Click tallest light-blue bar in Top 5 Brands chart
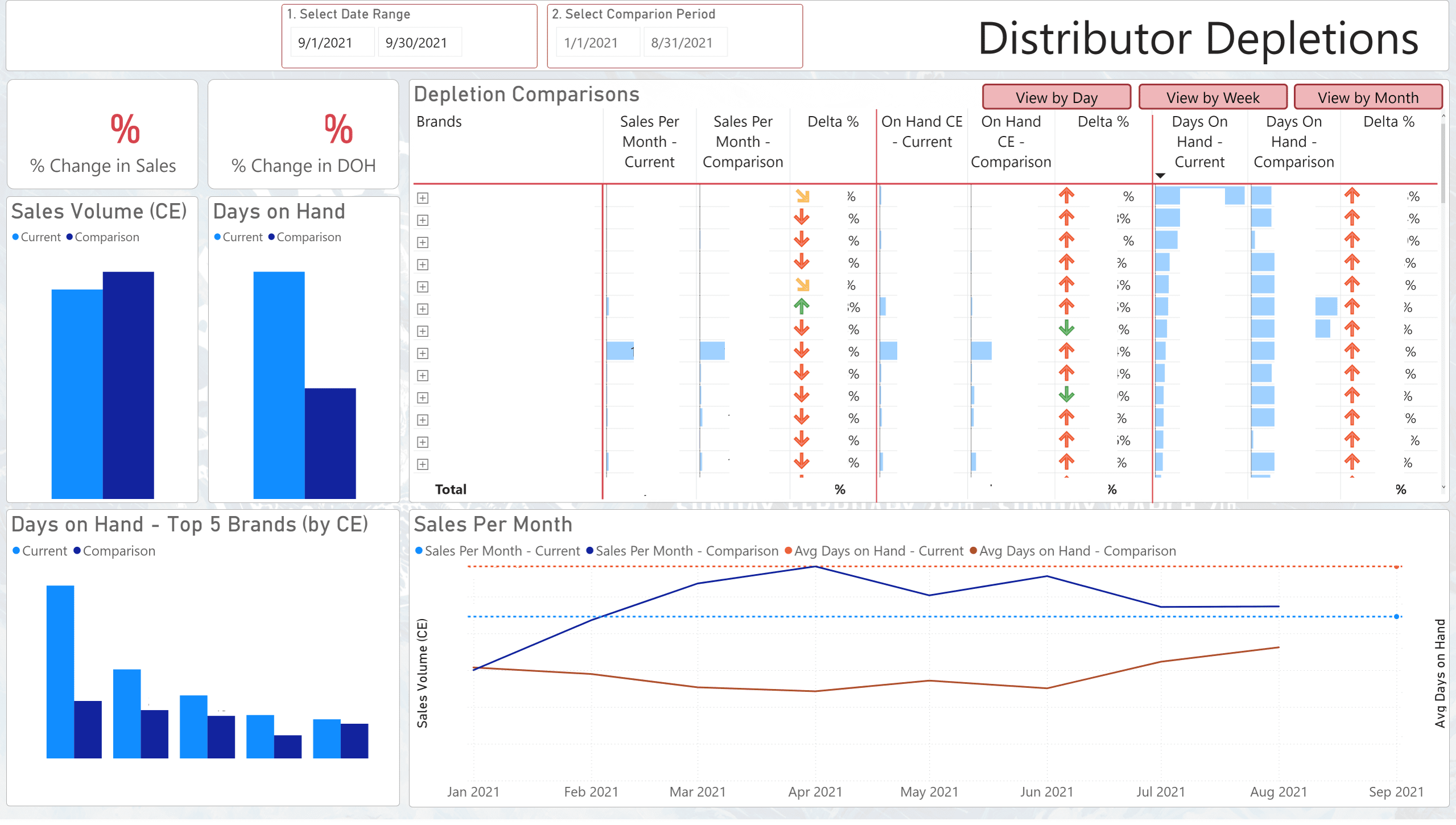The height and width of the screenshot is (825, 1456). pyautogui.click(x=60, y=671)
